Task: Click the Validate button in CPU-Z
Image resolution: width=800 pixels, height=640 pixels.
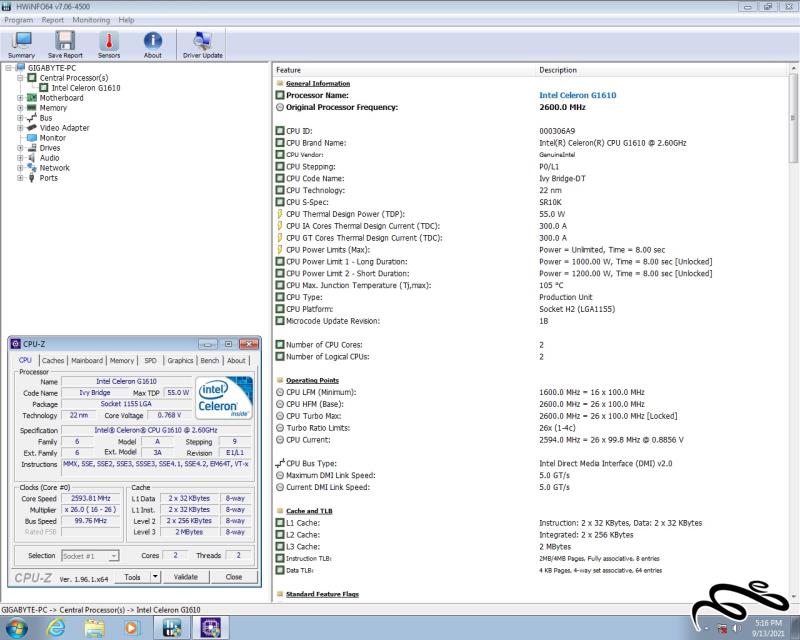Action: point(186,577)
